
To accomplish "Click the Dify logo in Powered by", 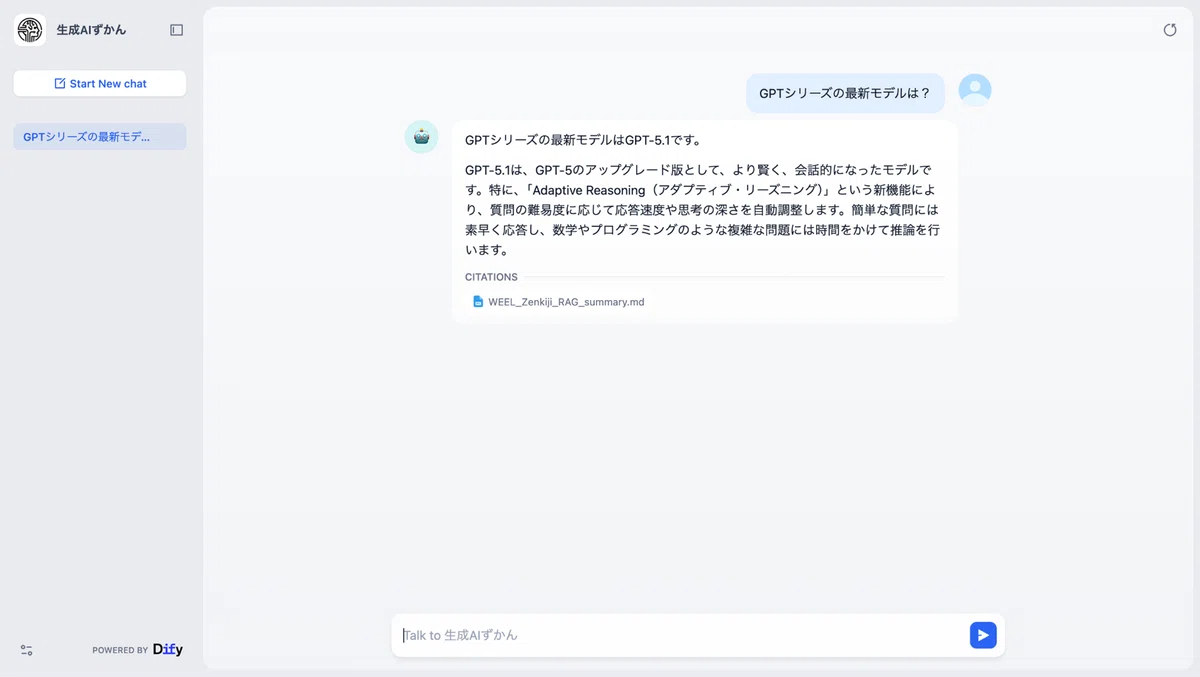I will [168, 649].
